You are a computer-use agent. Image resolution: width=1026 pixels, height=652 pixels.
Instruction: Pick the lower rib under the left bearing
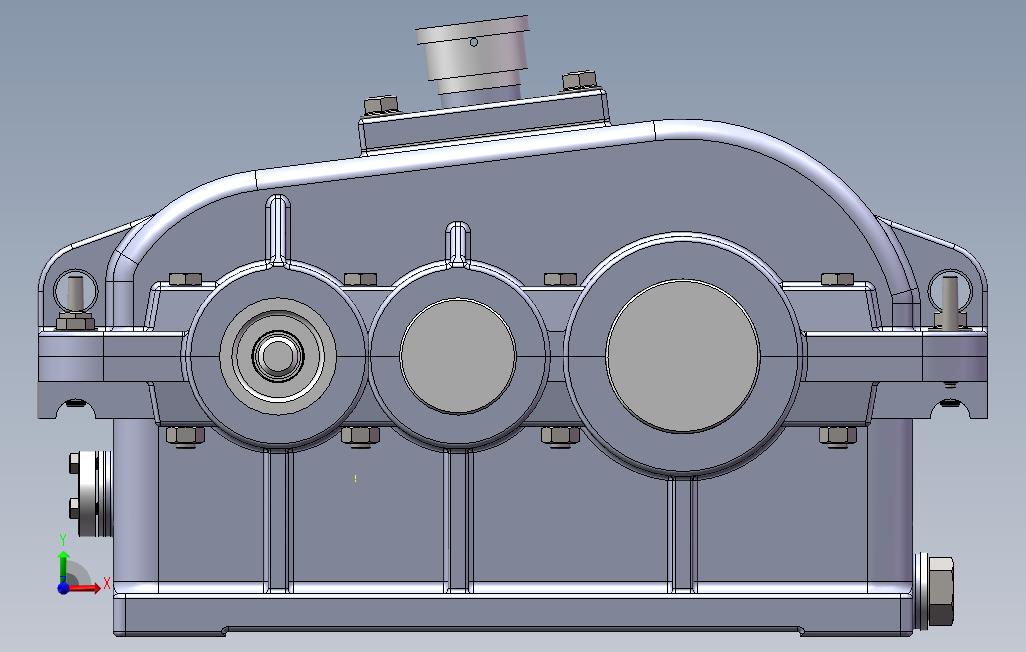[x=277, y=521]
